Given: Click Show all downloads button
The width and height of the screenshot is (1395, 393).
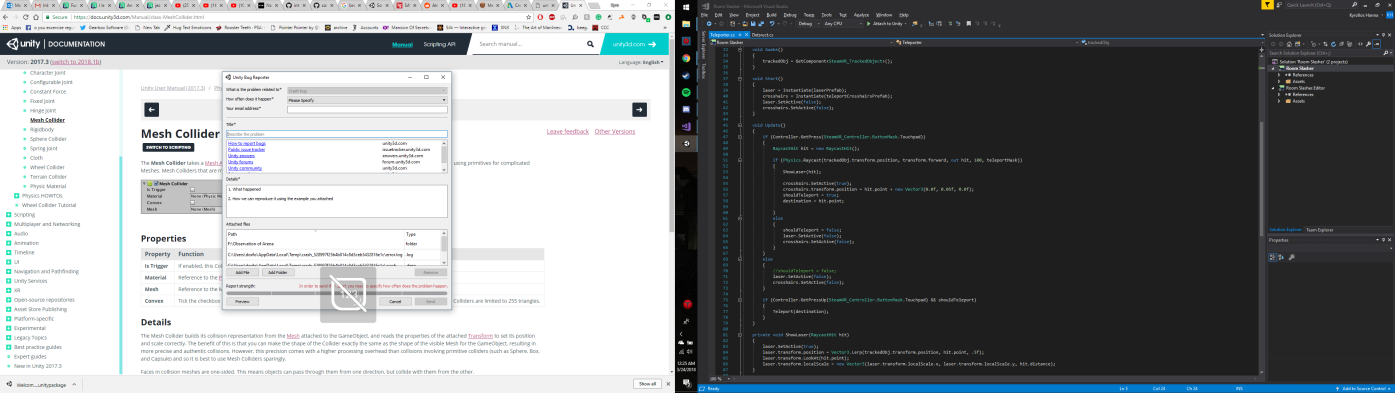Looking at the screenshot, I should [647, 384].
